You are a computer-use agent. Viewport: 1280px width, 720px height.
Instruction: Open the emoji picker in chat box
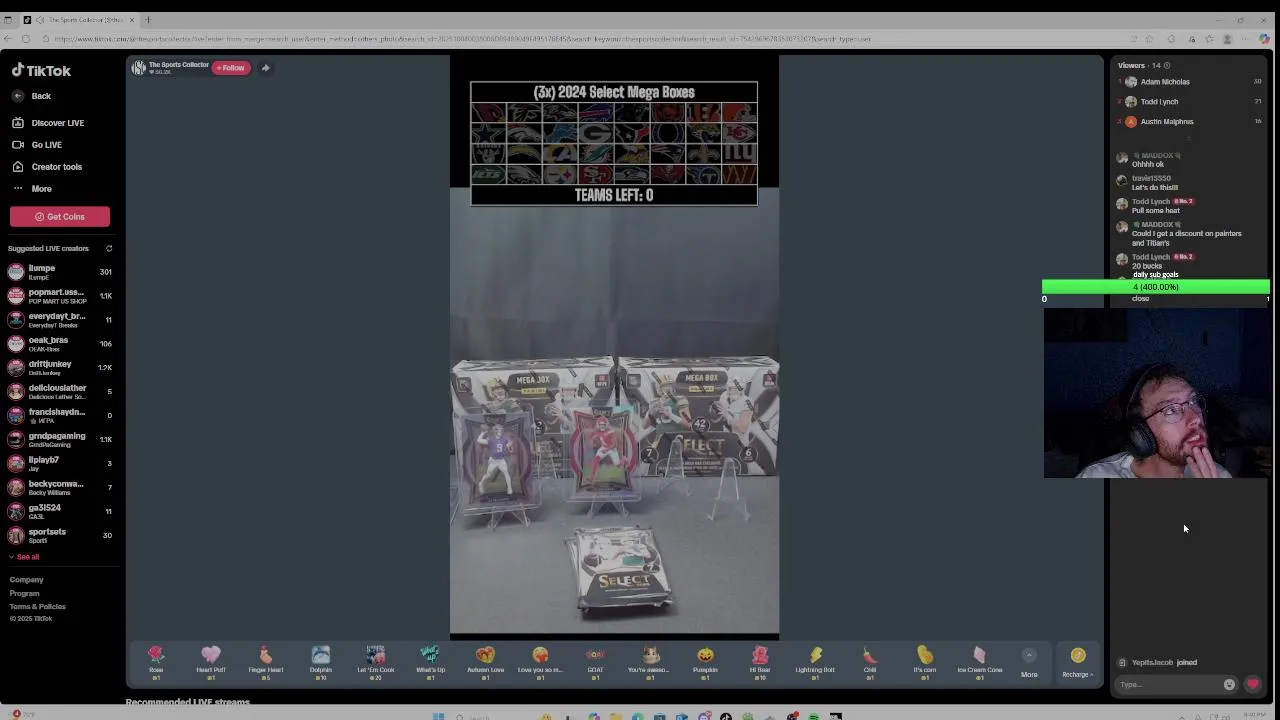(1229, 685)
